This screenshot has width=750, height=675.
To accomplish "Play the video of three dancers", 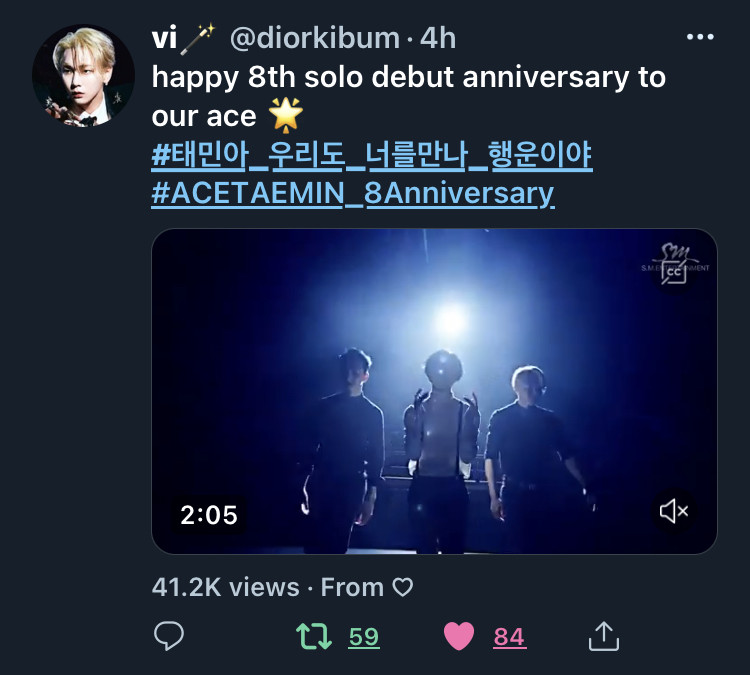I will [x=434, y=391].
